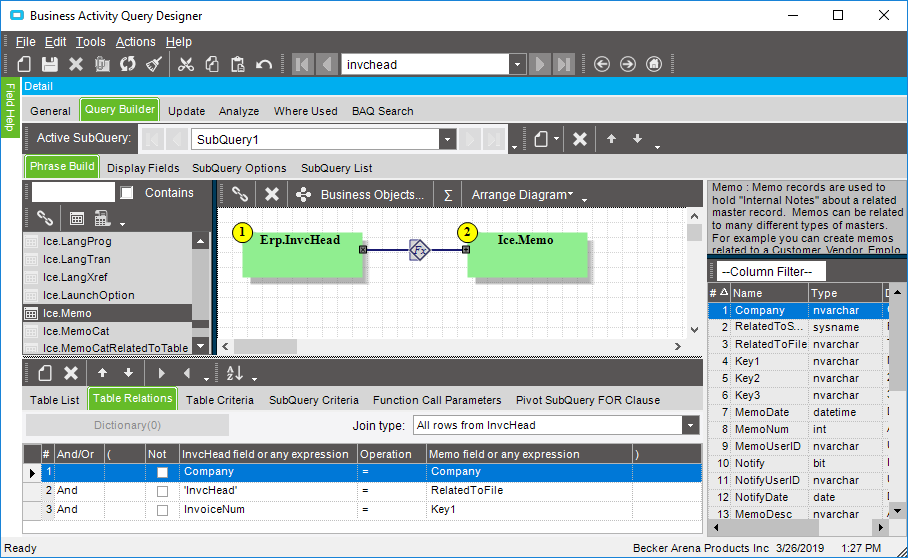Save the query with the floppy disk icon

click(x=50, y=64)
